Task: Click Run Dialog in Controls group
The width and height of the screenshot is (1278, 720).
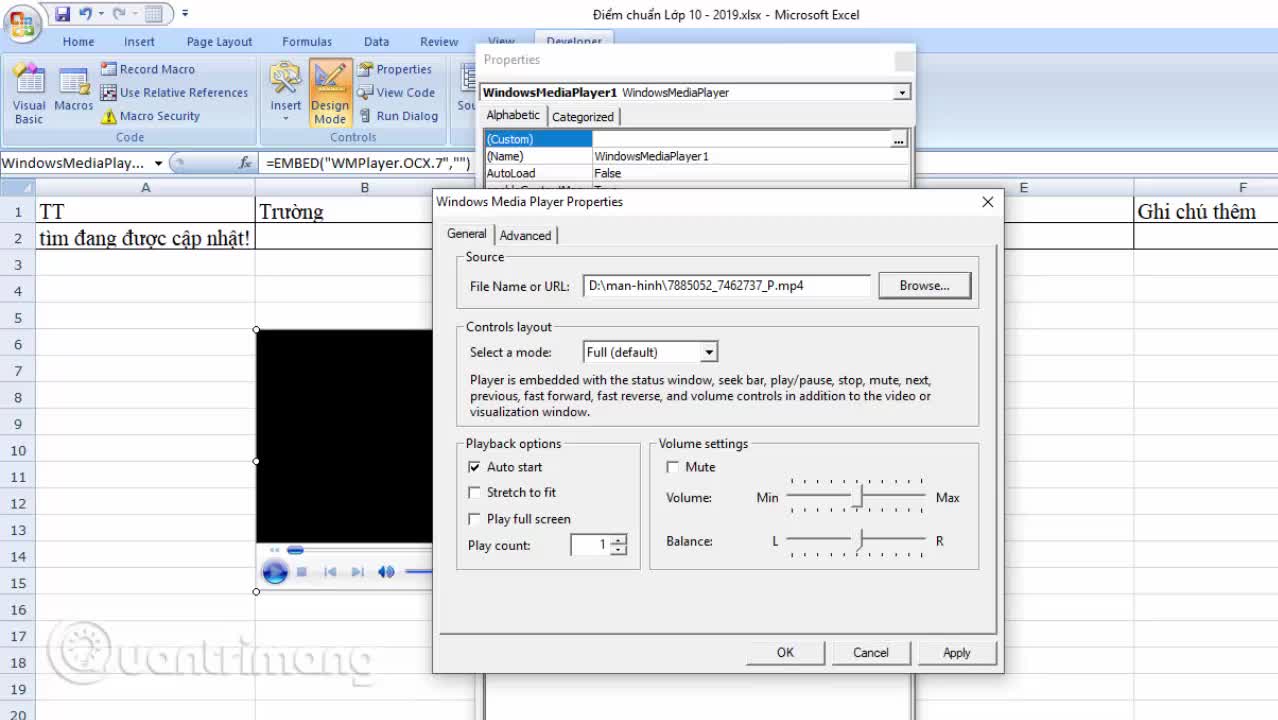Action: [x=398, y=116]
